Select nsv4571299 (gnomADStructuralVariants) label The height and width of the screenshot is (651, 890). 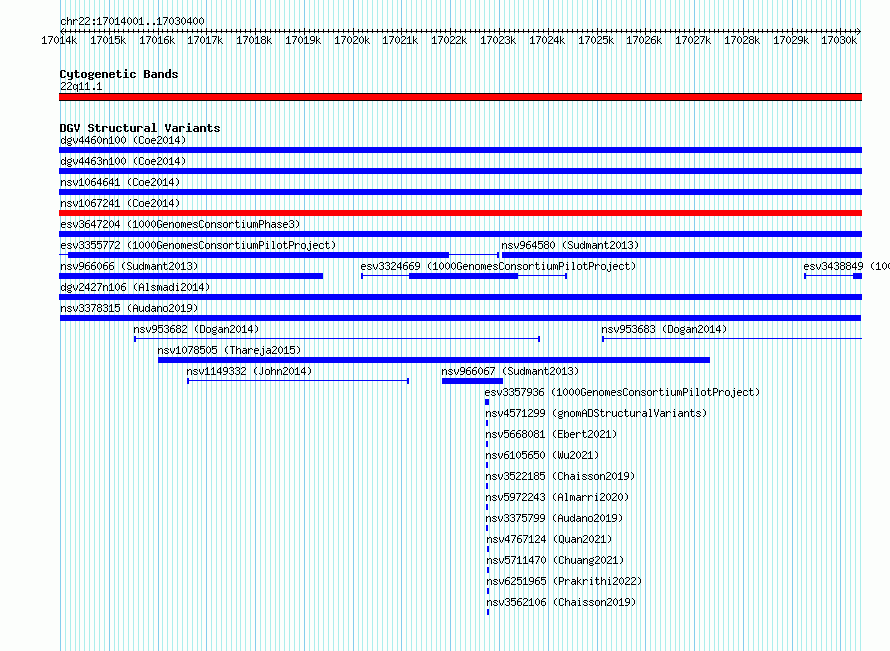596,413
